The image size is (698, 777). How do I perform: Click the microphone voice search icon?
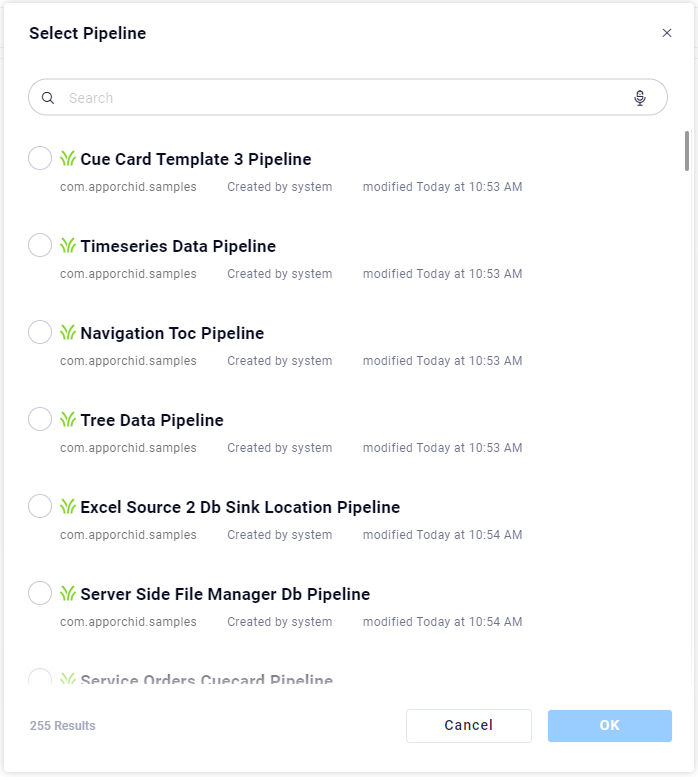640,98
